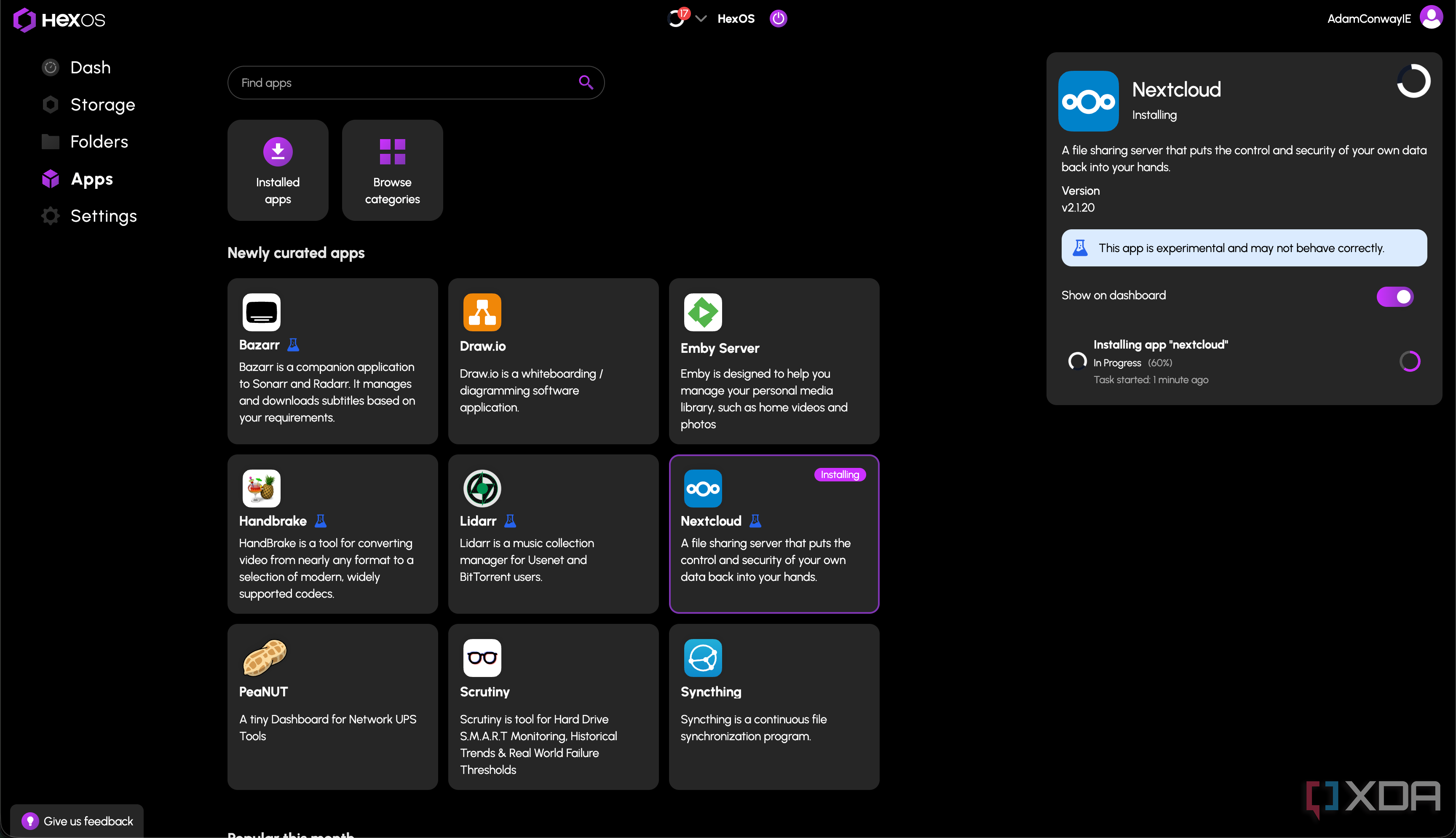Toggle Show on dashboard switch
Image resolution: width=1456 pixels, height=838 pixels.
click(x=1394, y=296)
